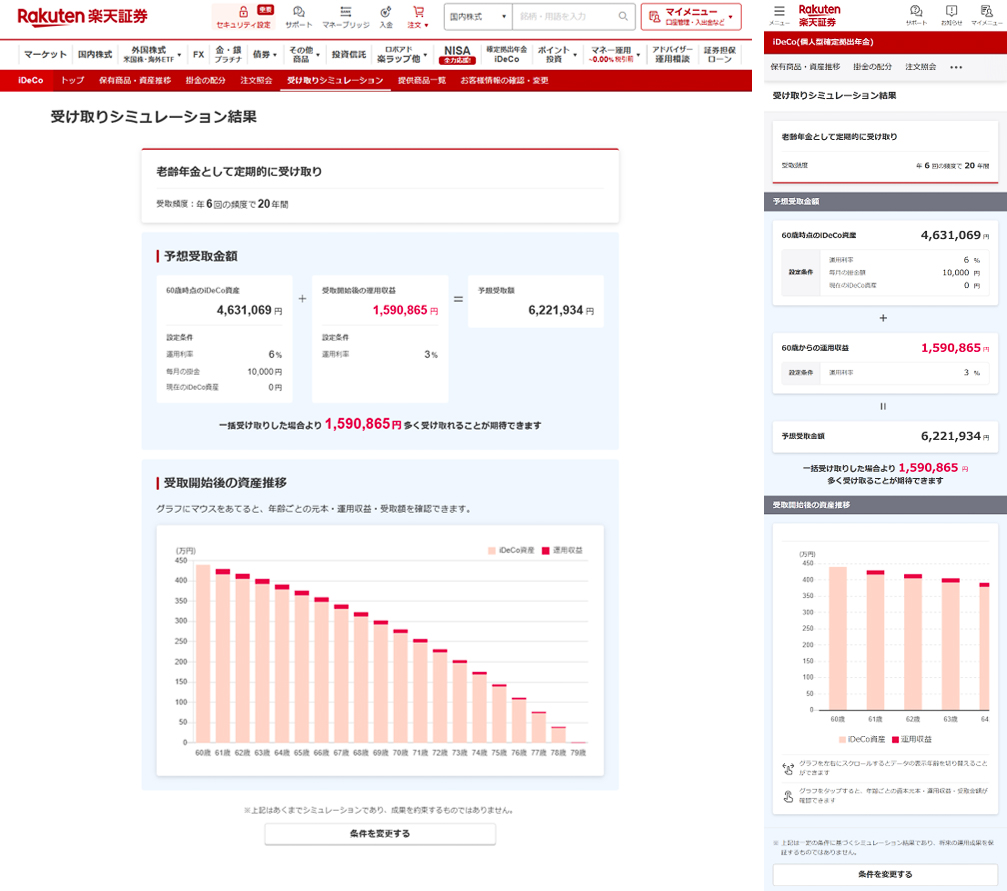Viewport: 1007px width, 891px height.
Task: Click the 60歳 bar in the desktop chart
Action: pyautogui.click(x=203, y=653)
